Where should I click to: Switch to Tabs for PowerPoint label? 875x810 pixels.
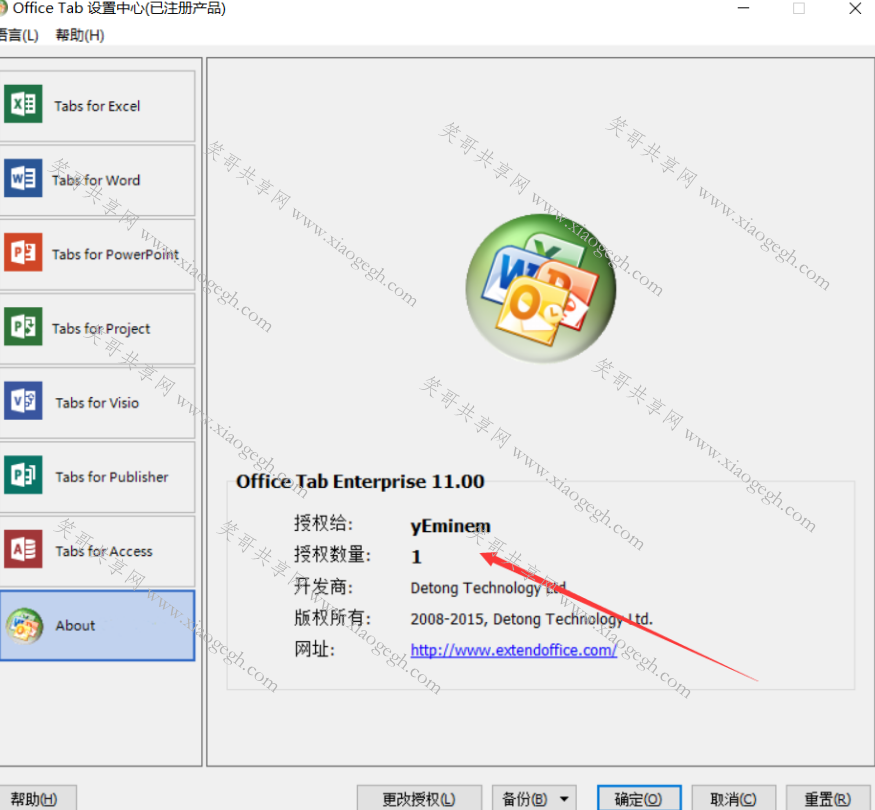click(116, 254)
